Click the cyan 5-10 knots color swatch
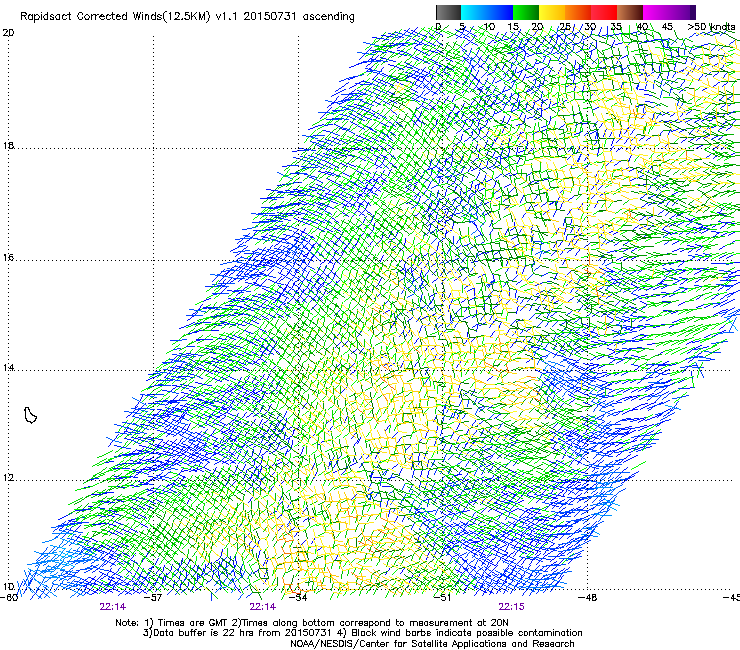The image size is (740, 650). point(474,12)
